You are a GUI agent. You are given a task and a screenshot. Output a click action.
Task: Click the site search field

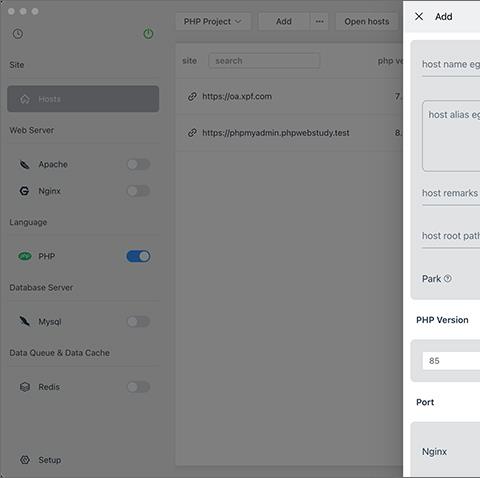coord(264,61)
